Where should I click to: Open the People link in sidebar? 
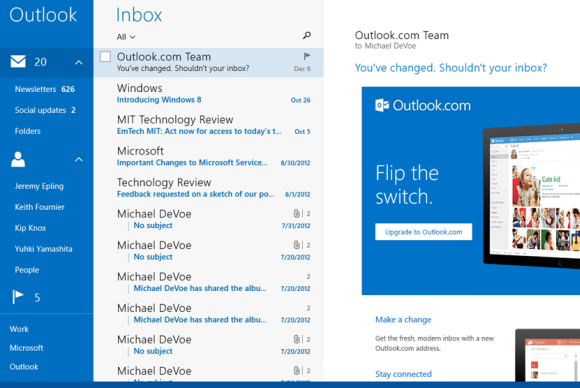(x=27, y=270)
